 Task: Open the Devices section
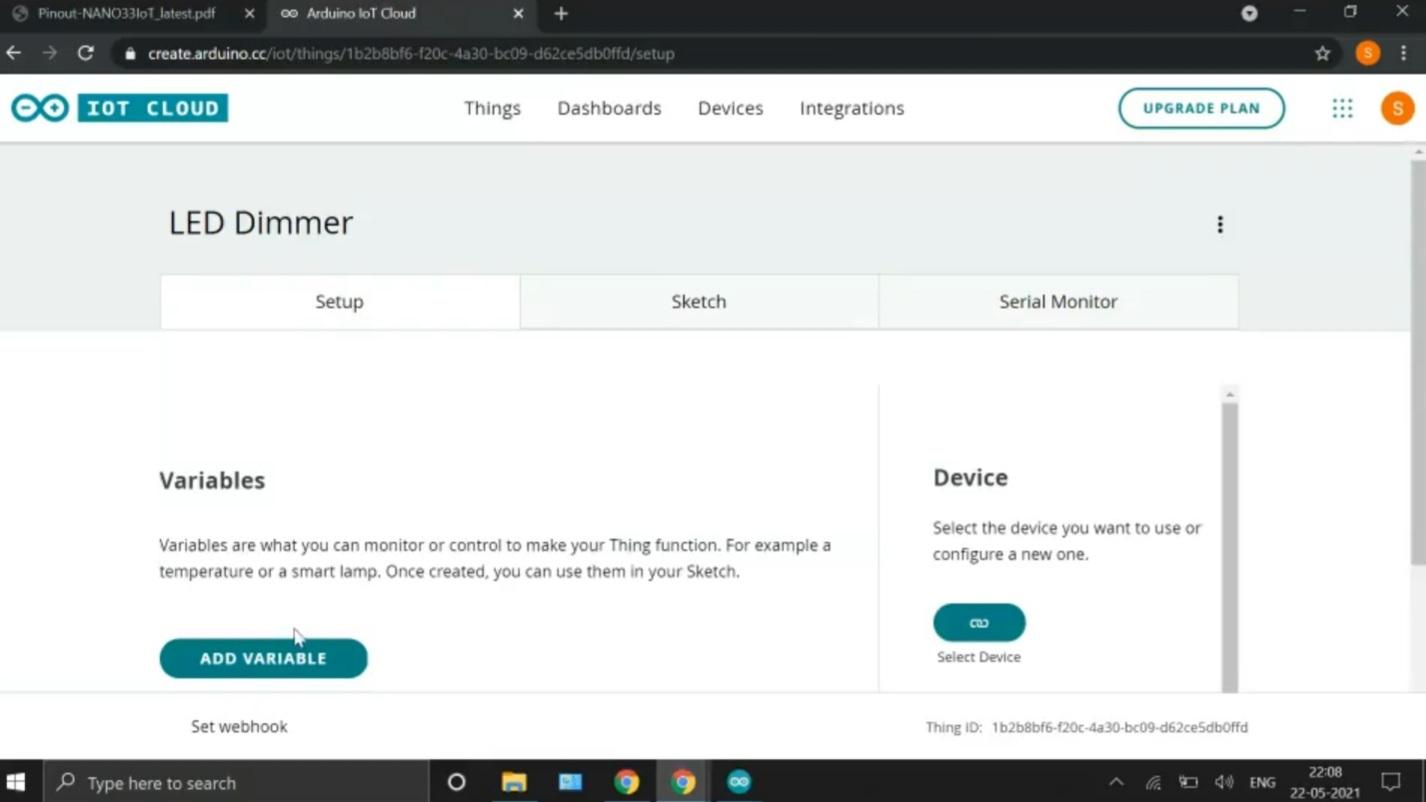coord(730,108)
